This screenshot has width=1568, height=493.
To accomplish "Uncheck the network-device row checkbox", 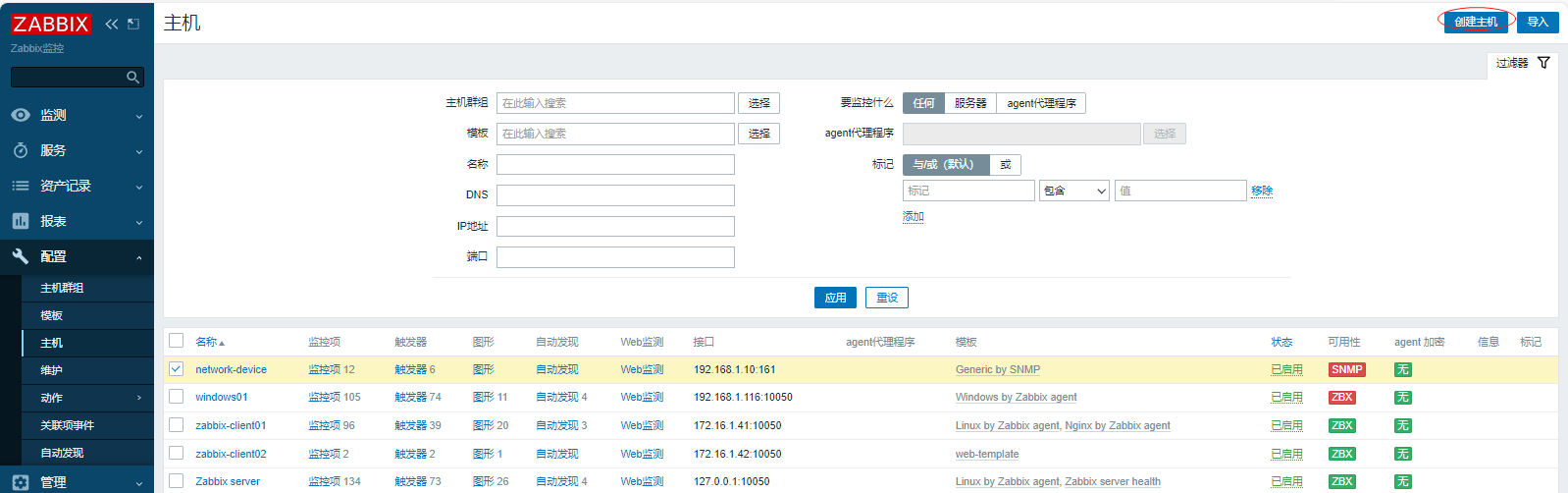I will point(177,369).
